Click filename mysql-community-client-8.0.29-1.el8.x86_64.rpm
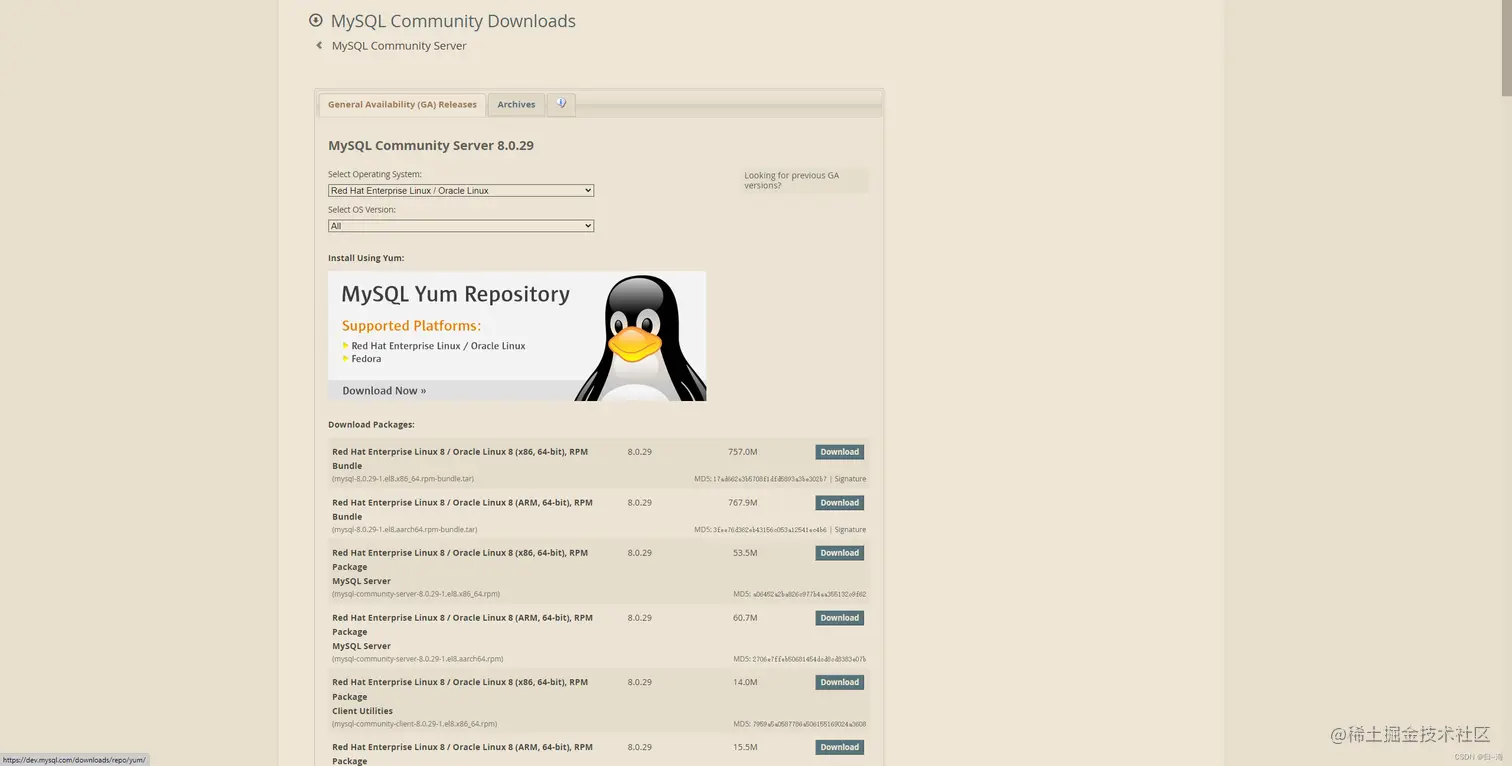 coord(415,724)
